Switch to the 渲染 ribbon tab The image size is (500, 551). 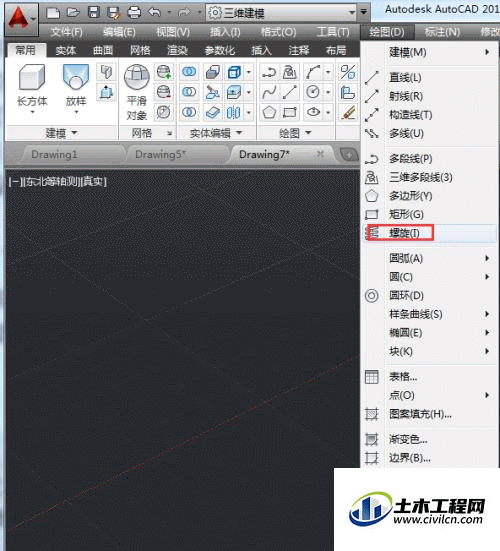(x=177, y=51)
